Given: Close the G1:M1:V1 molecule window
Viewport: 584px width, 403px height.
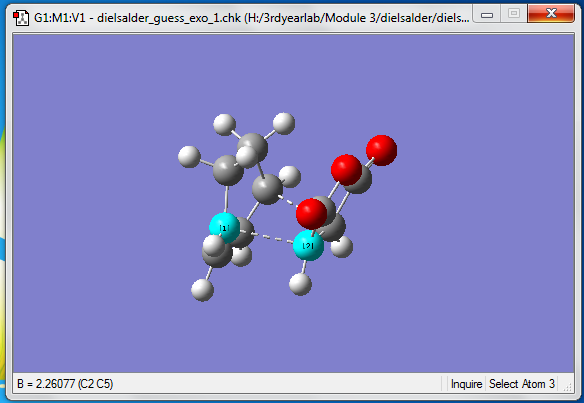Looking at the screenshot, I should click(551, 14).
